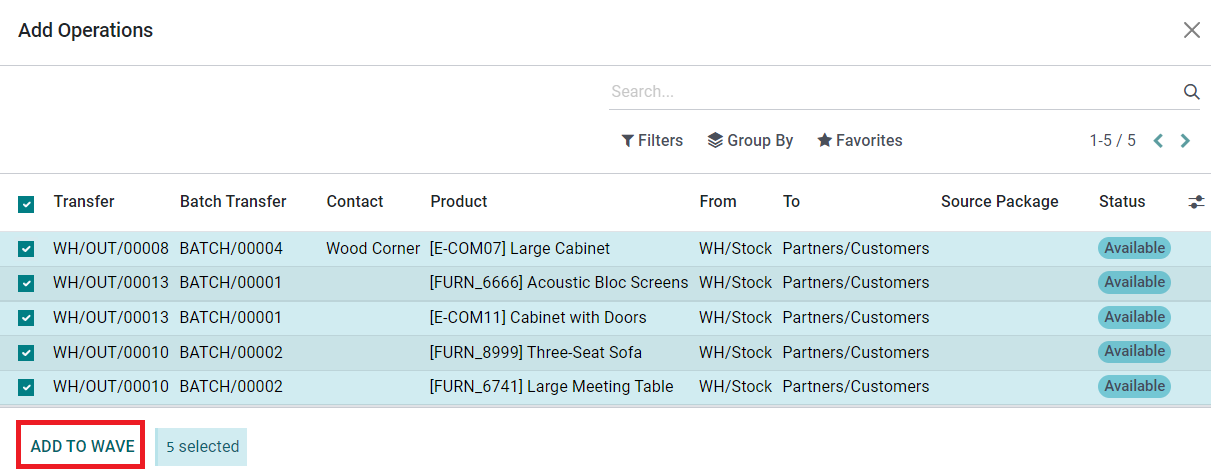Focus the Search input field
Screen dimensions: 1211x472
pyautogui.click(x=890, y=92)
